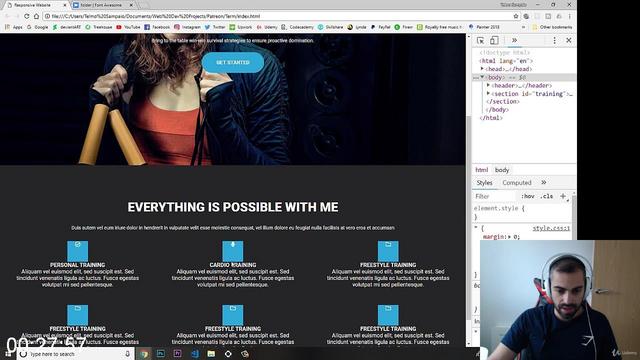
Task: Open Photoshop from the taskbar
Action: (x=161, y=353)
